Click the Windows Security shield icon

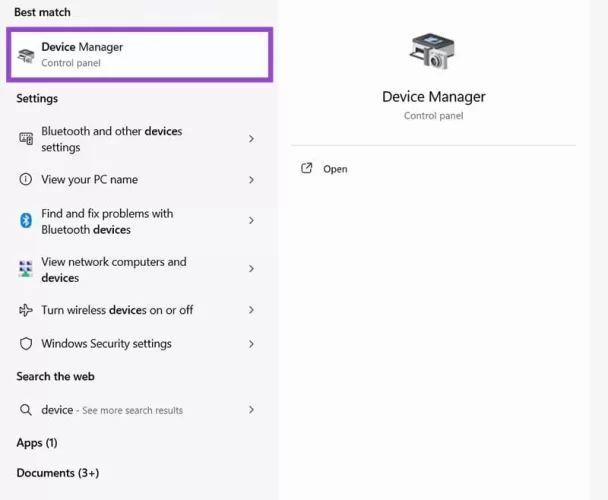click(x=26, y=344)
